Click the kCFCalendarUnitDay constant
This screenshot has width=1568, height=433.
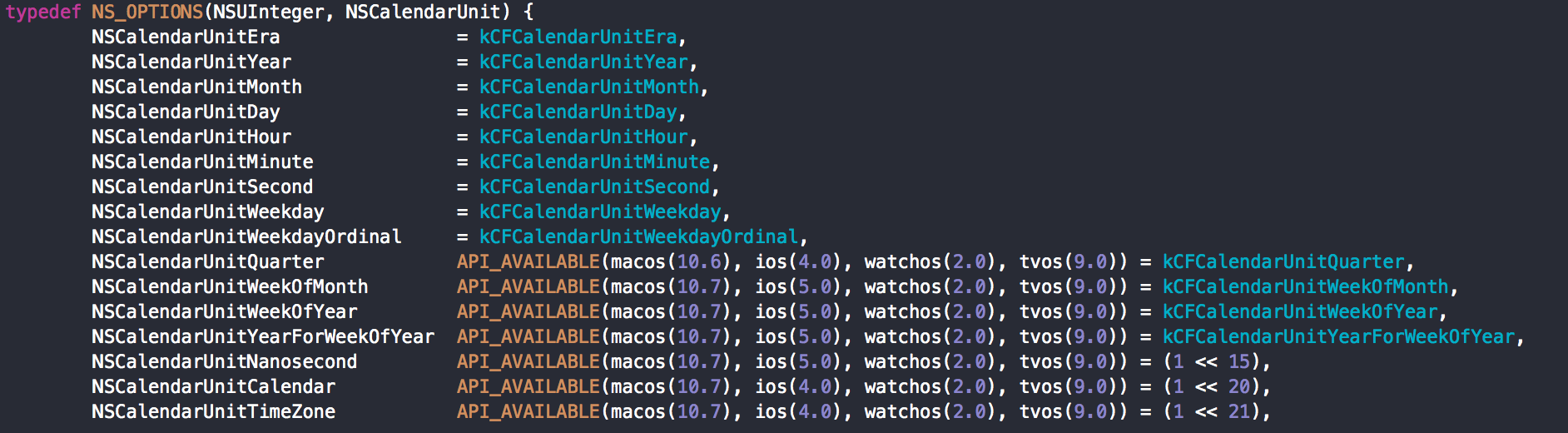[578, 112]
